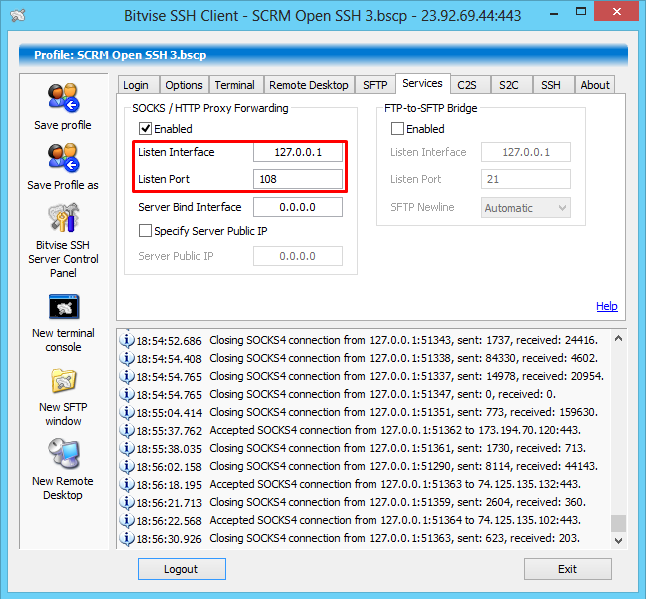The height and width of the screenshot is (599, 646).
Task: Click the Server Bind Interface field
Action: point(298,207)
